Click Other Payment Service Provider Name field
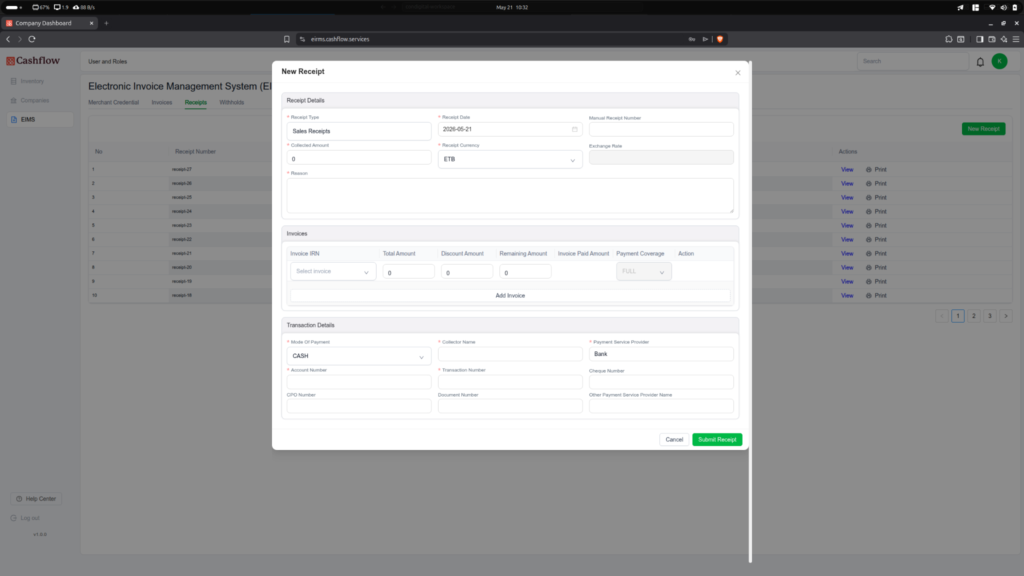The image size is (1024, 576). click(661, 406)
